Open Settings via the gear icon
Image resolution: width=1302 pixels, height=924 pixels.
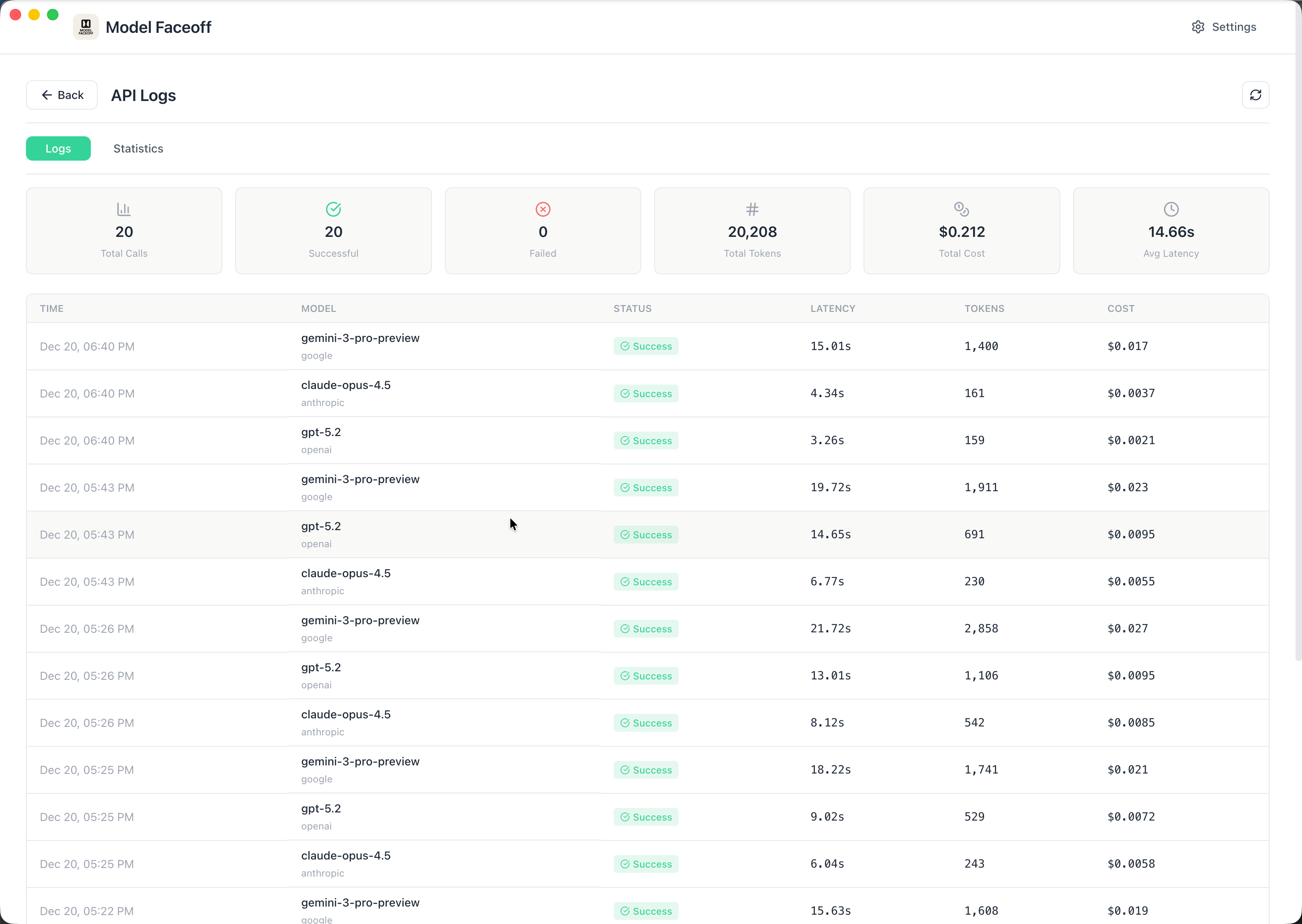[x=1198, y=27]
